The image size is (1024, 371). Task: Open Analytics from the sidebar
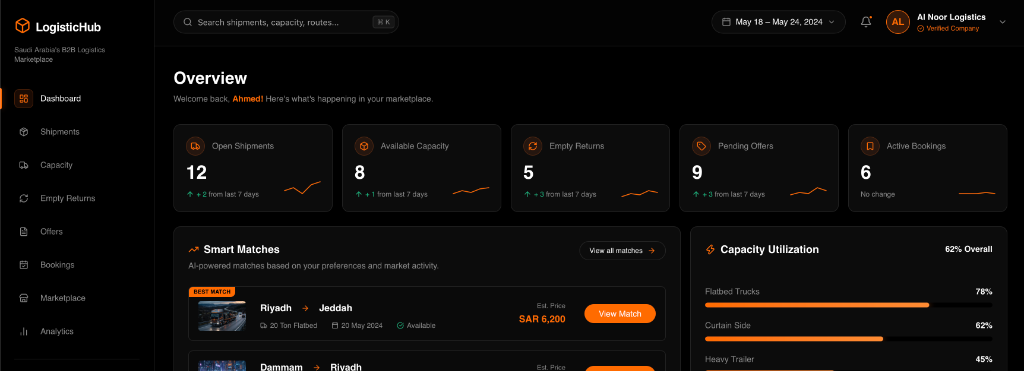coord(77,332)
